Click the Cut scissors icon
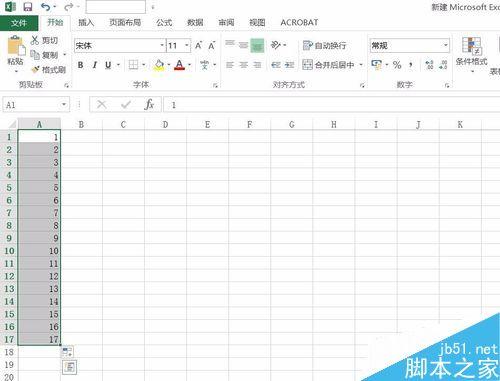Image resolution: width=500 pixels, height=381 pixels. click(35, 40)
